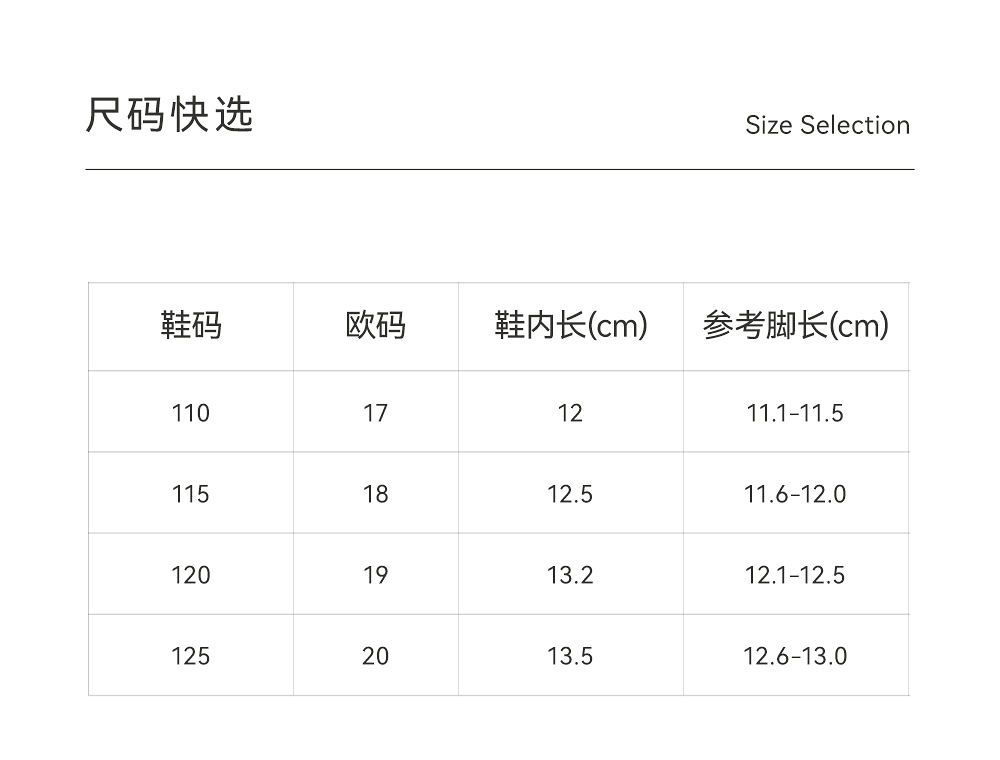This screenshot has width=1000, height=760.
Task: Choose shoe size 120 cell
Action: 191,575
